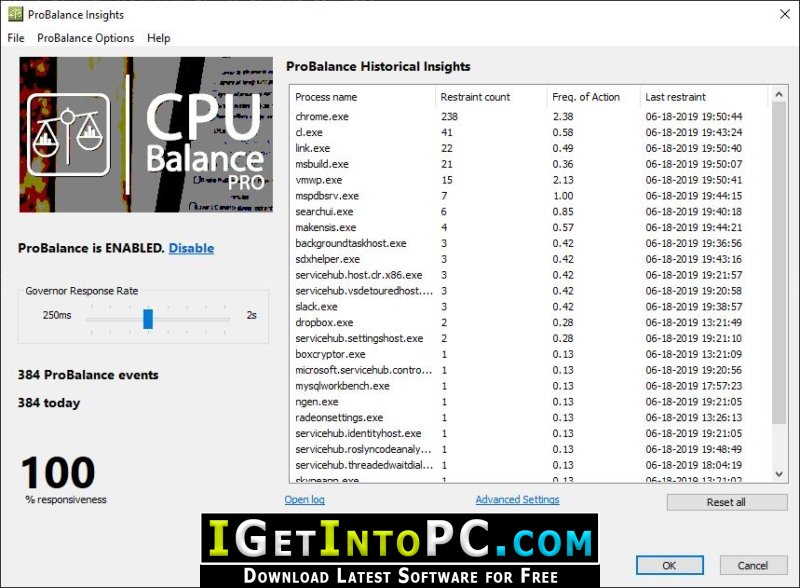Open the Help menu
The image size is (800, 588).
coord(159,38)
